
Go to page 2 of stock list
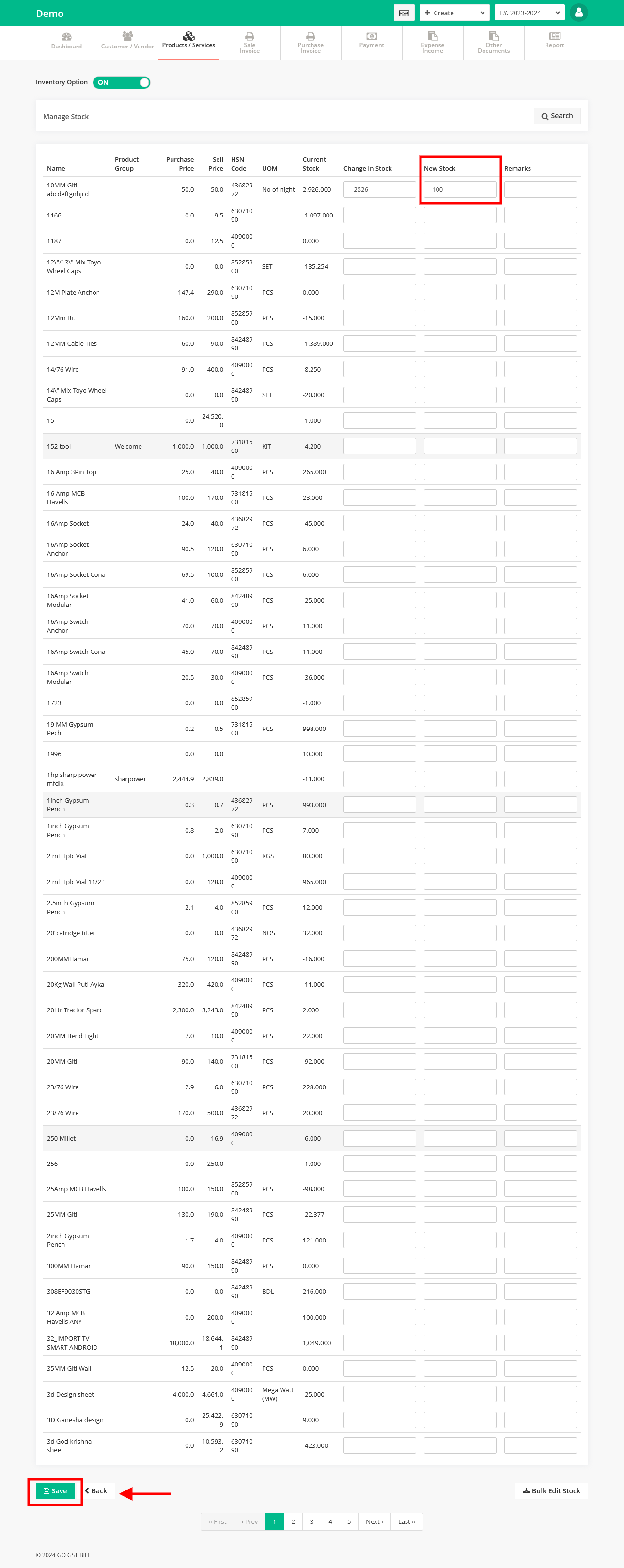[x=293, y=1521]
